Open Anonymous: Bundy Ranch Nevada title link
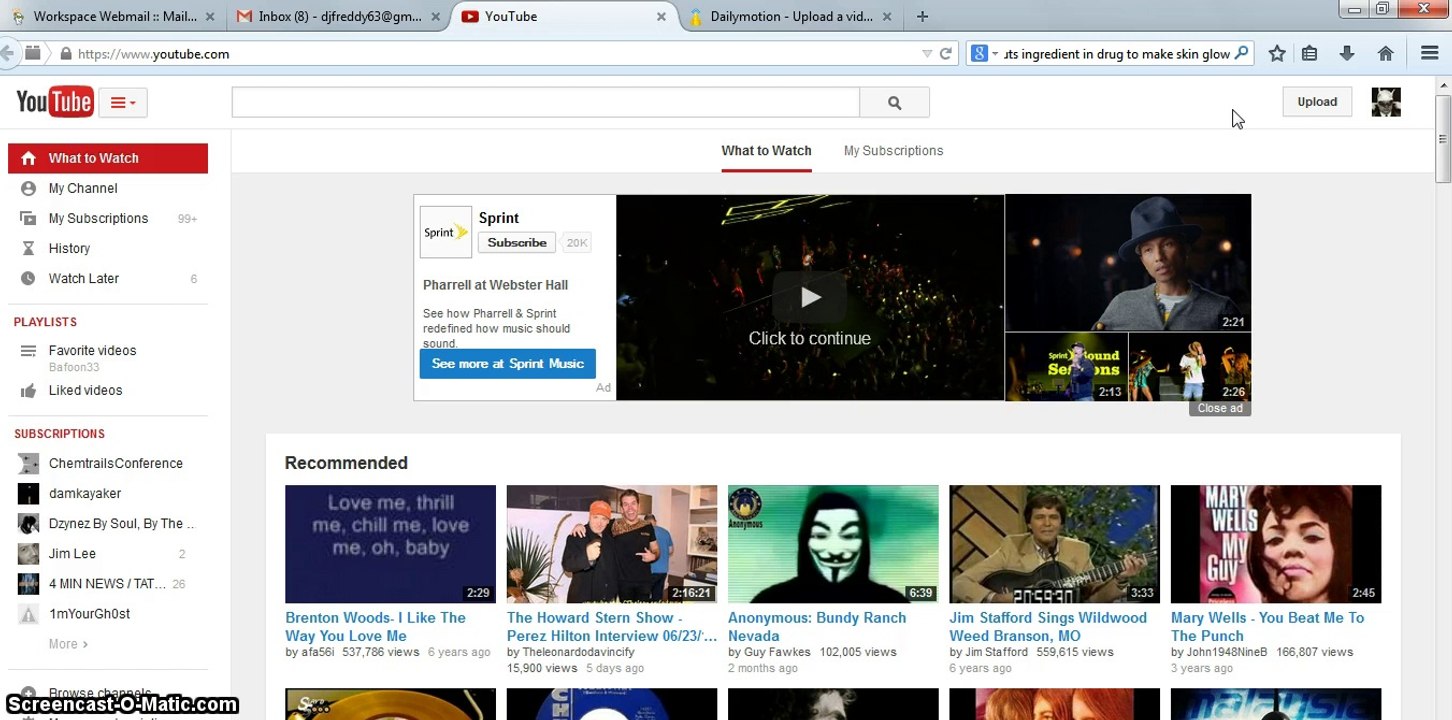This screenshot has width=1452, height=720. [817, 627]
